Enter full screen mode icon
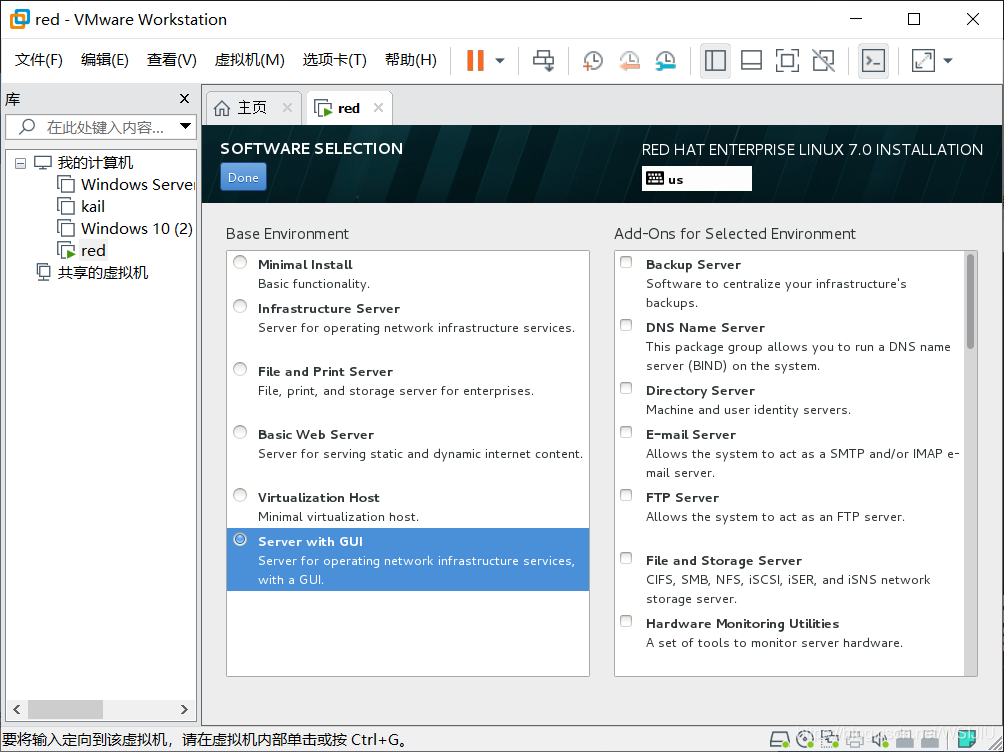The width and height of the screenshot is (1004, 752). tap(787, 60)
